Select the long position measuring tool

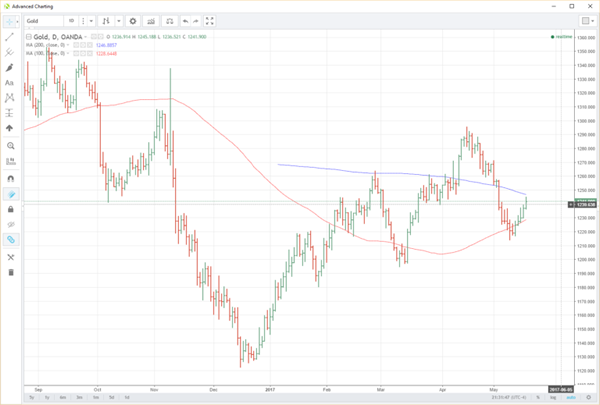pos(10,113)
